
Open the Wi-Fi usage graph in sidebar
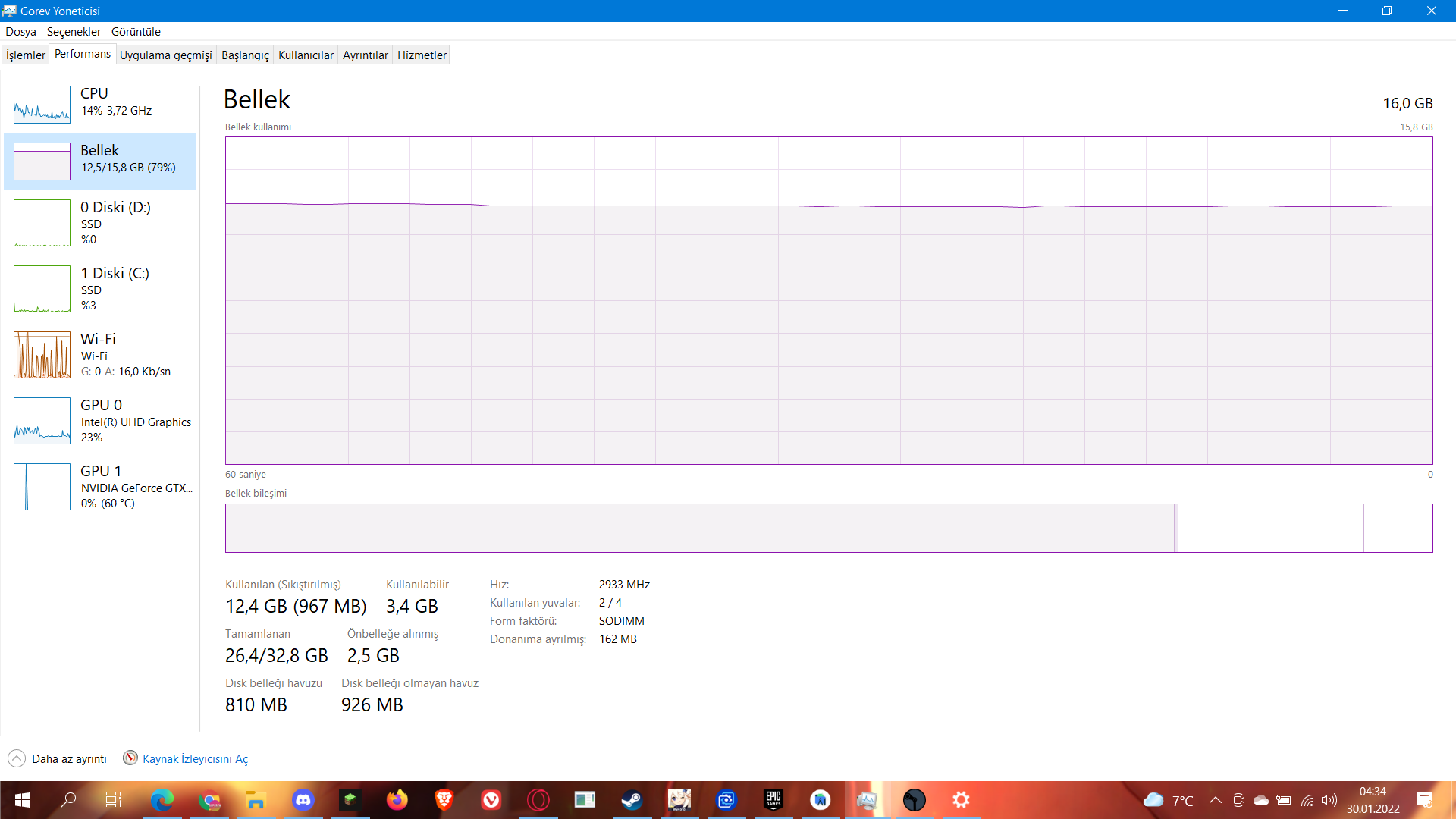click(42, 355)
